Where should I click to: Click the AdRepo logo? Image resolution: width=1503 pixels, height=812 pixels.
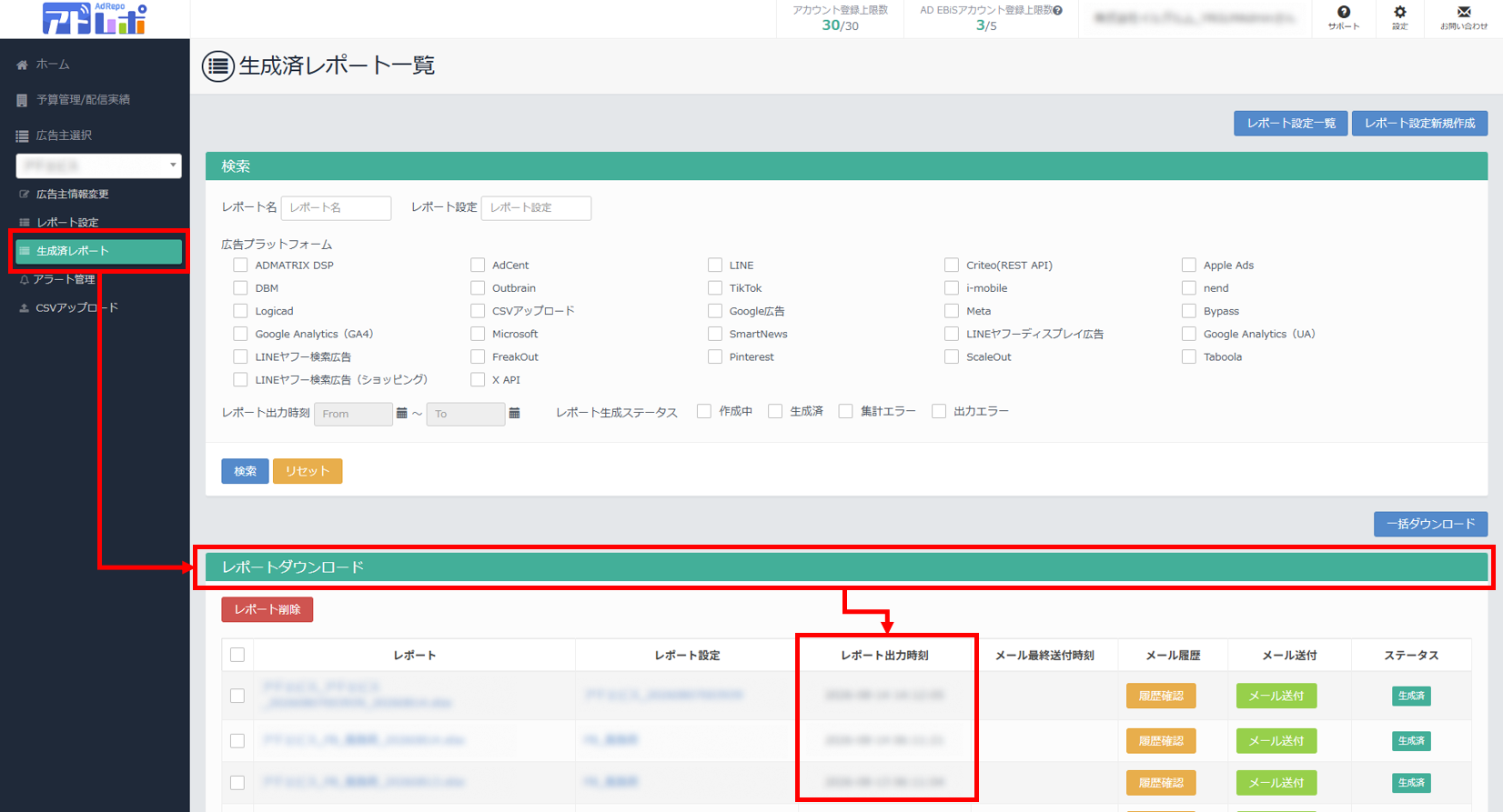95,18
